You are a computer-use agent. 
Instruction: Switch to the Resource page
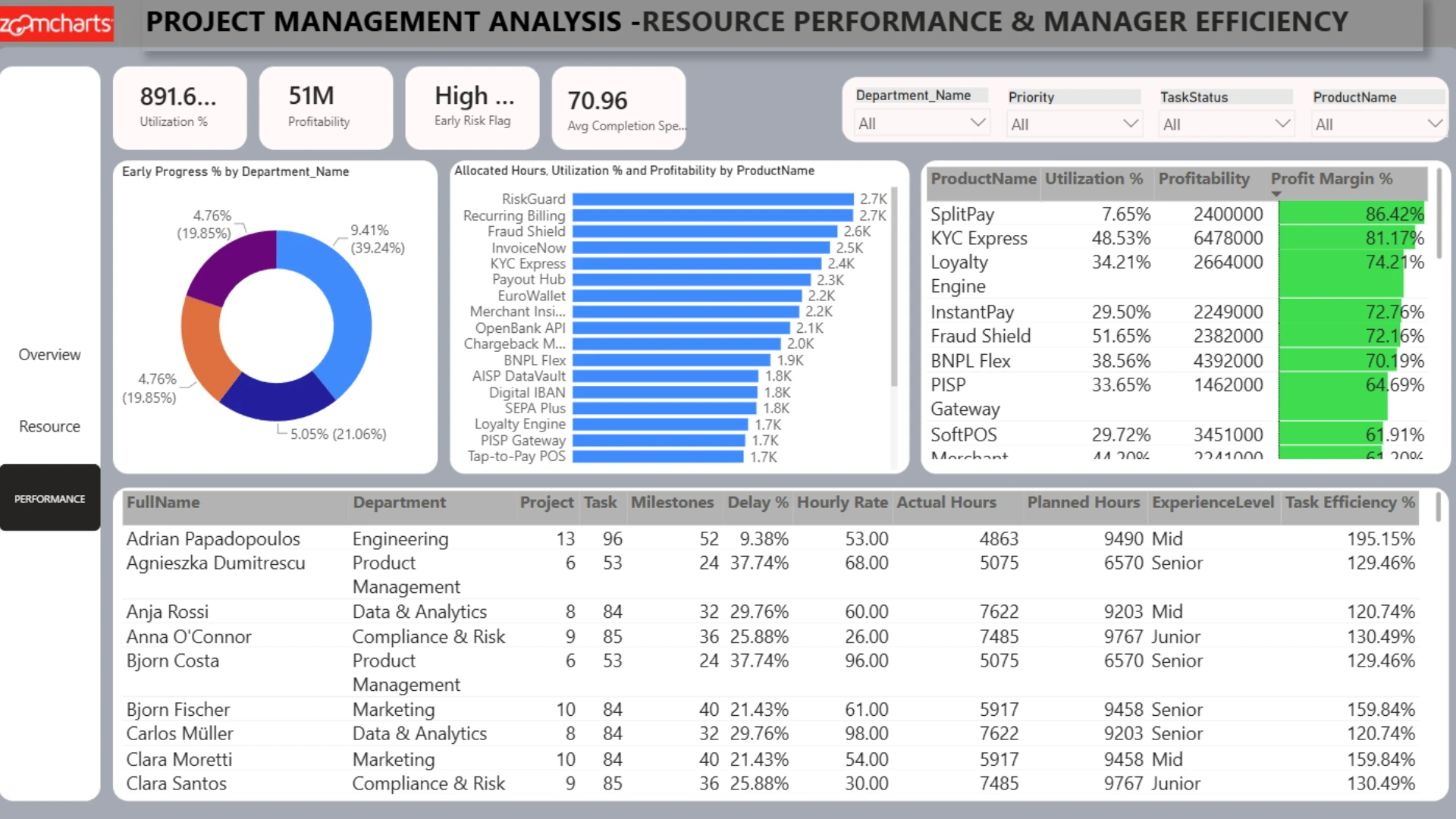click(49, 427)
